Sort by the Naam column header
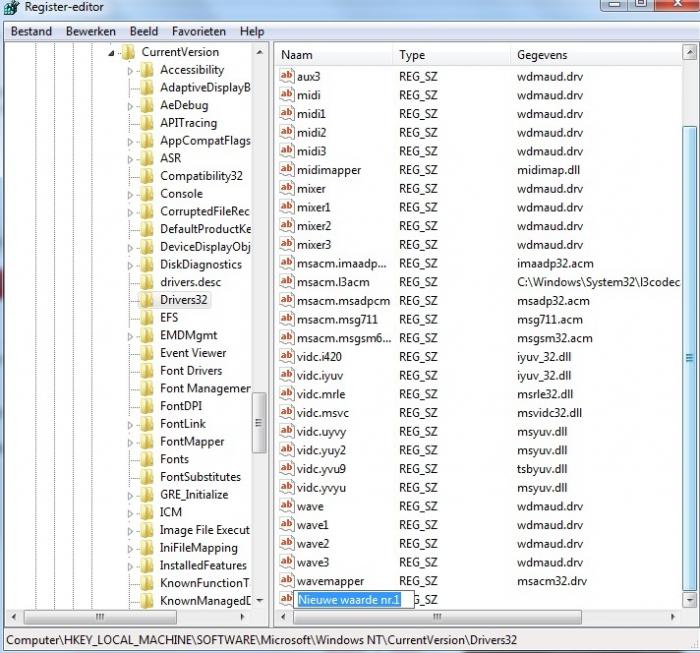The image size is (700, 653). [334, 54]
